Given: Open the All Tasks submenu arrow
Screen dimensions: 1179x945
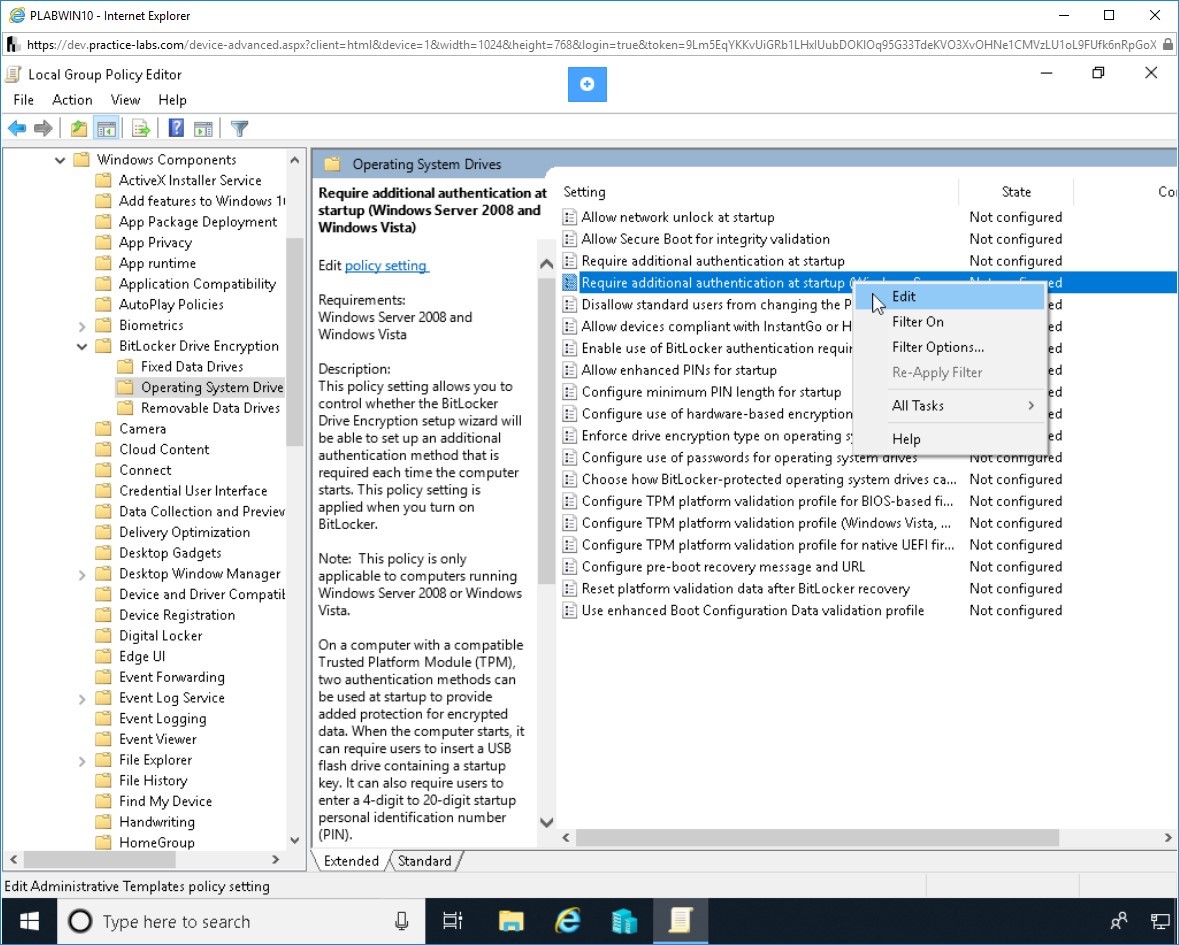Looking at the screenshot, I should [1031, 405].
